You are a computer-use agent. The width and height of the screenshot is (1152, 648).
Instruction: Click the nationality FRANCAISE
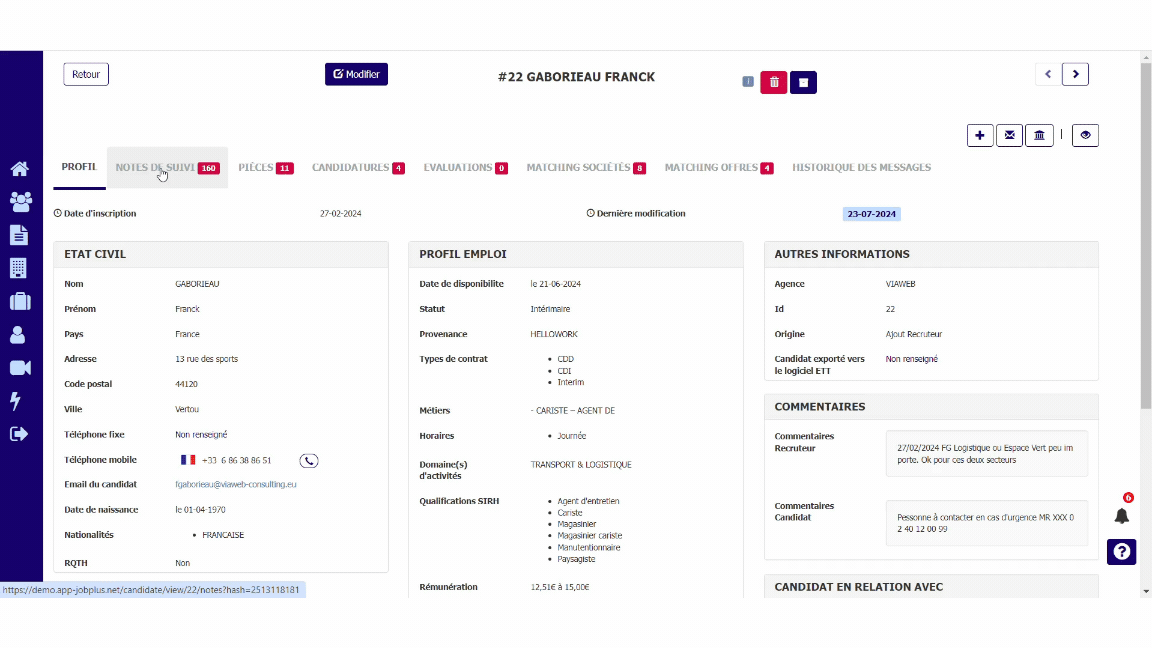[223, 535]
